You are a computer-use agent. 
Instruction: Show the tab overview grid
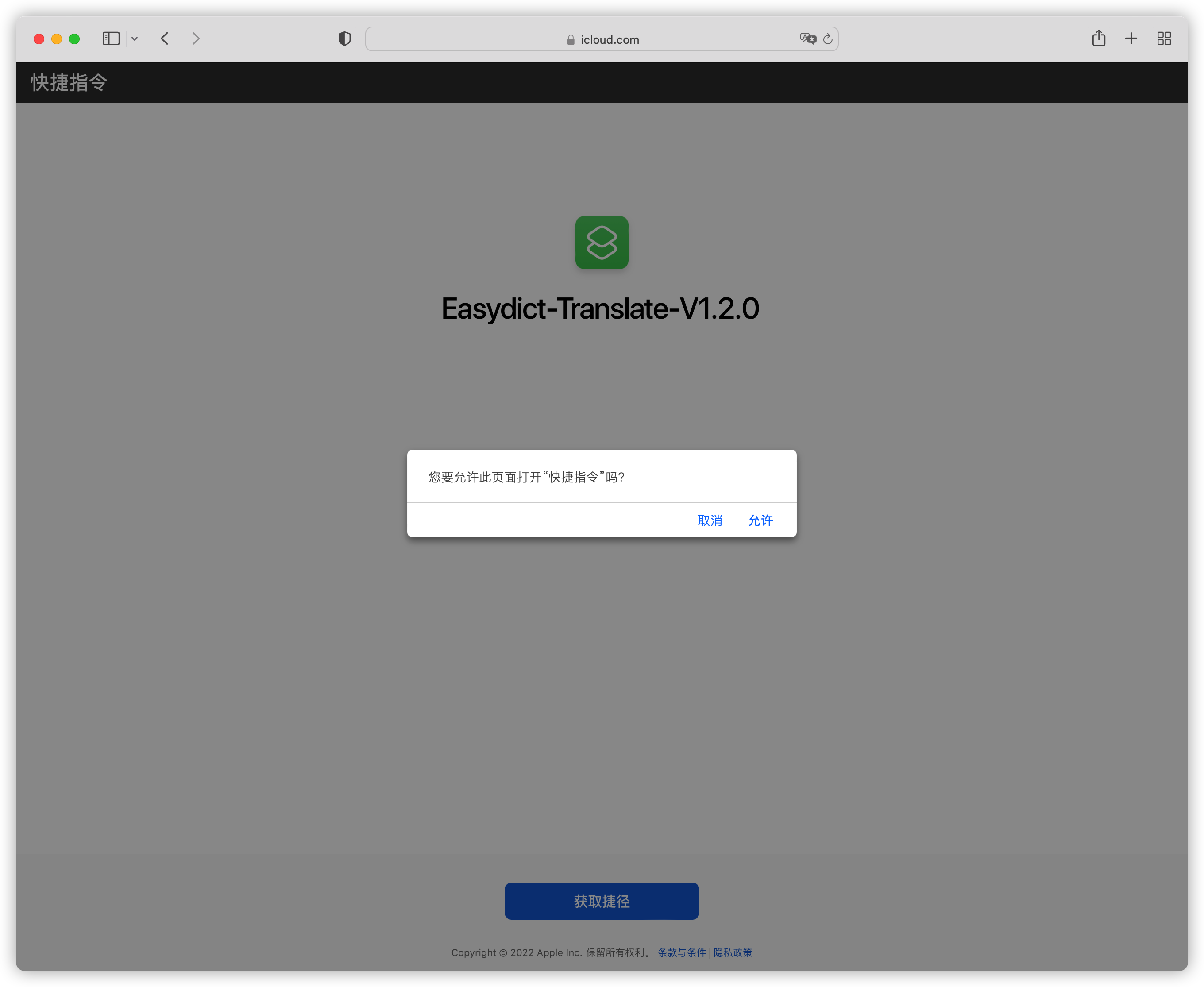[x=1164, y=39]
